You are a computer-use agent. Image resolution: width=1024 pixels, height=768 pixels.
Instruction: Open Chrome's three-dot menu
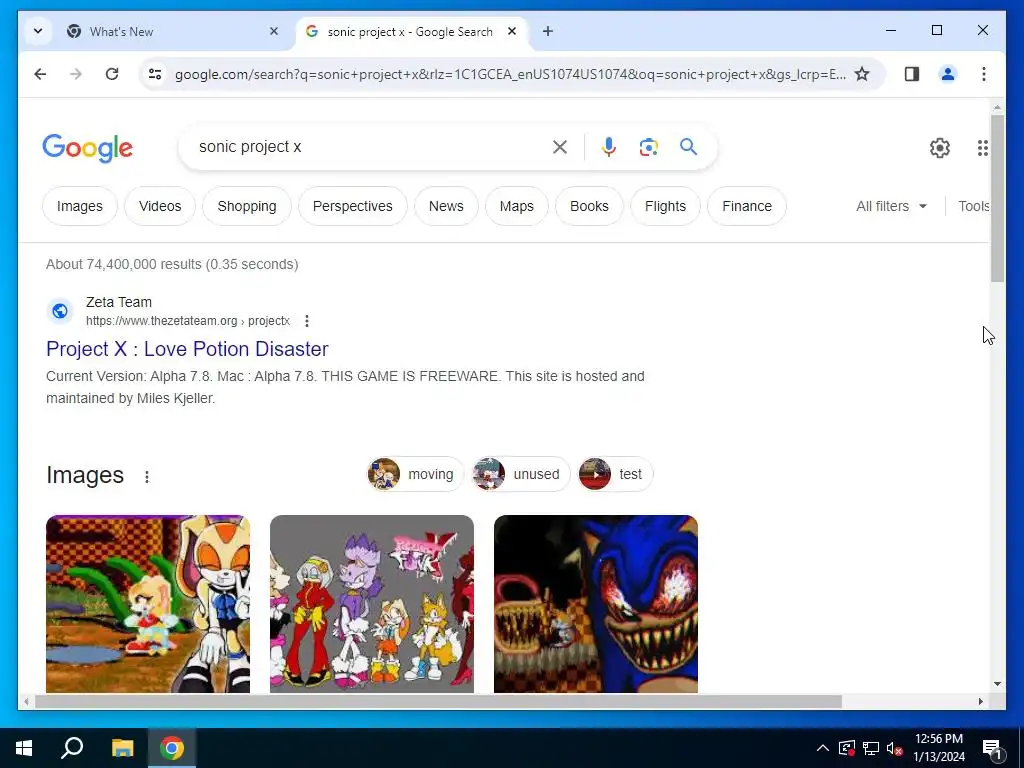click(984, 74)
